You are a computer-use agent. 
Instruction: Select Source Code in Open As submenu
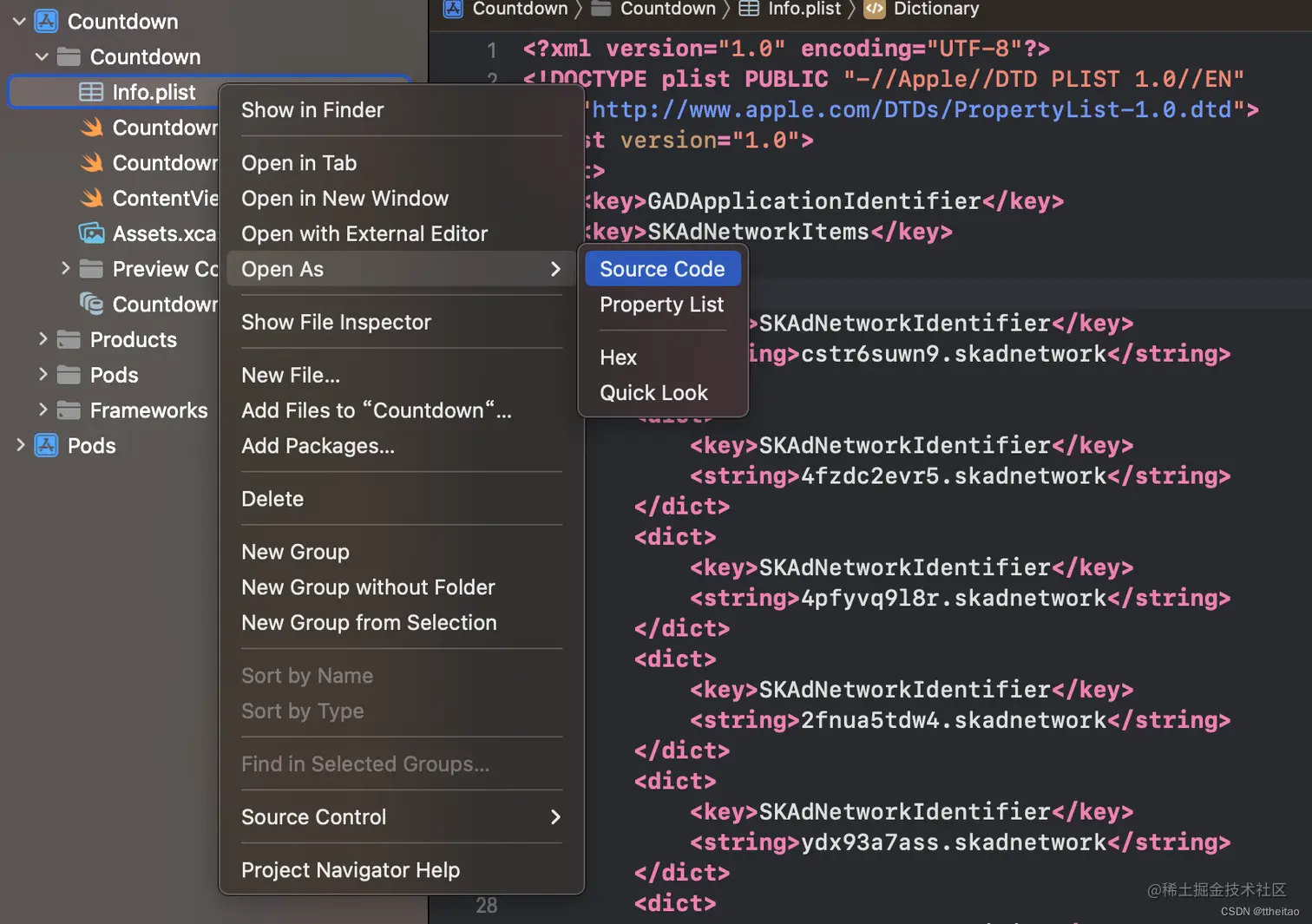tap(663, 269)
